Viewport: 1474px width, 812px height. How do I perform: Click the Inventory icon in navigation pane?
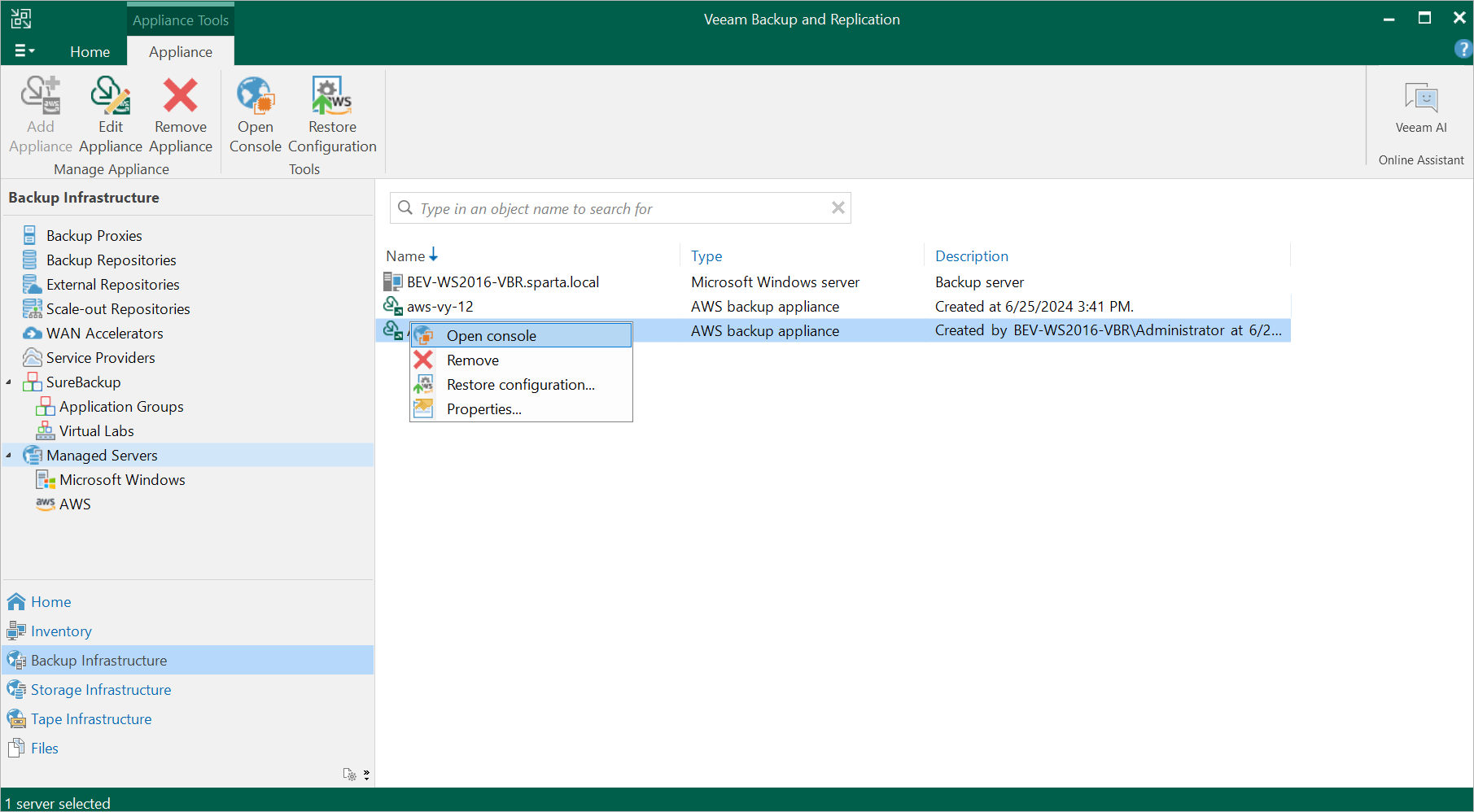click(16, 631)
